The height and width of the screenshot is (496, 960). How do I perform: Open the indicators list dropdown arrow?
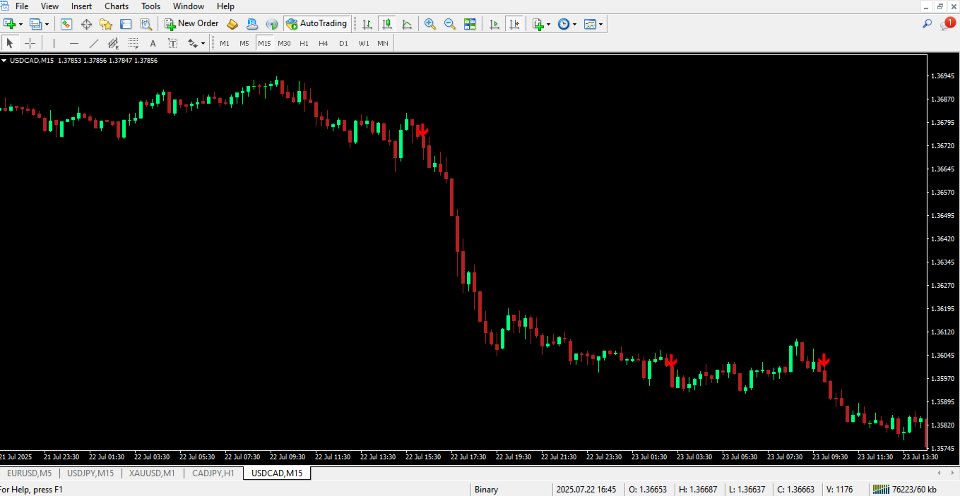(x=549, y=24)
